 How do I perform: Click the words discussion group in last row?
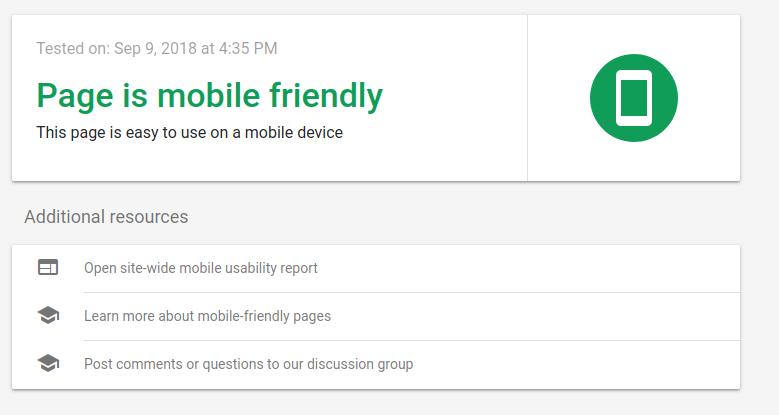[x=360, y=364]
